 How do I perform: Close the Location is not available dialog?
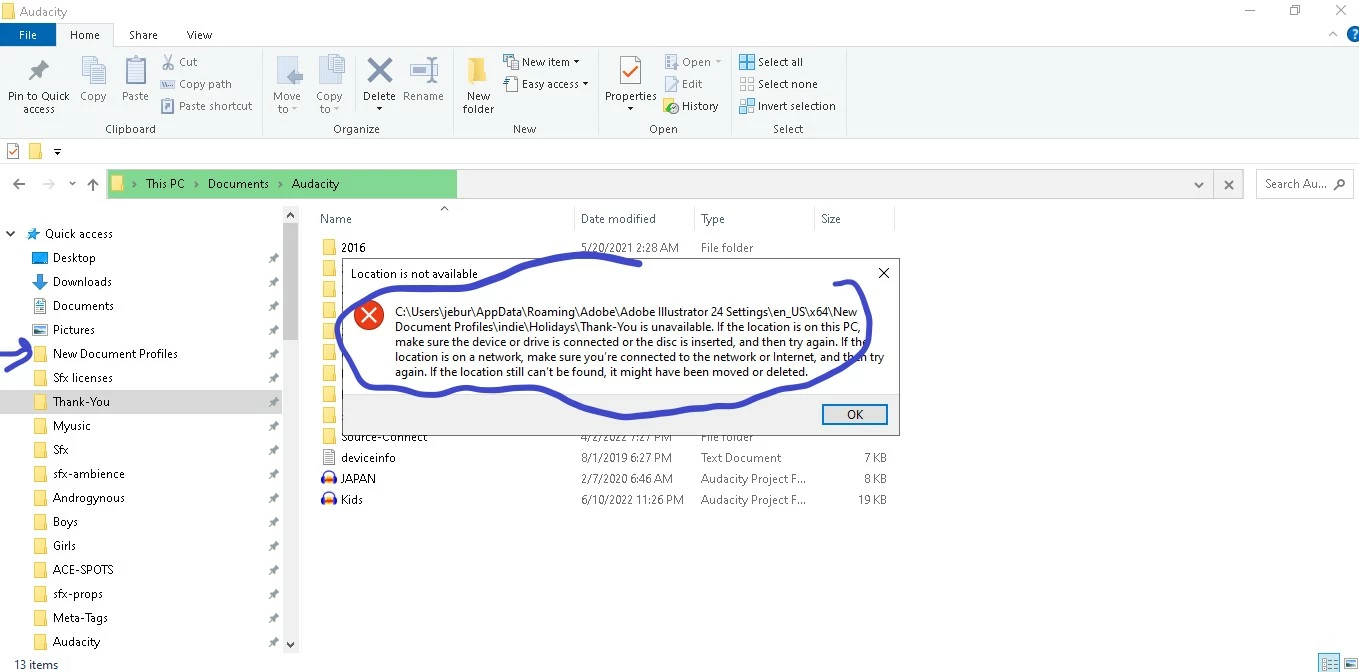pos(883,273)
